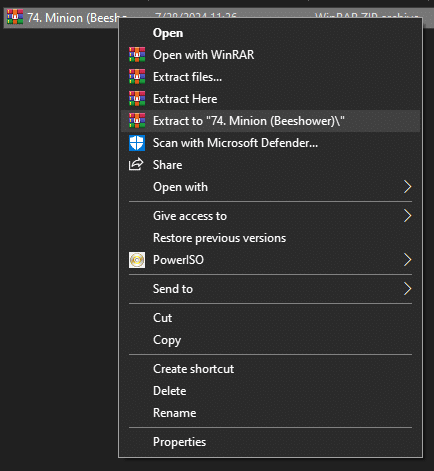Screen dimensions: 434x471
Task: Select the 74. Minion zip file icon
Action: 15,17
